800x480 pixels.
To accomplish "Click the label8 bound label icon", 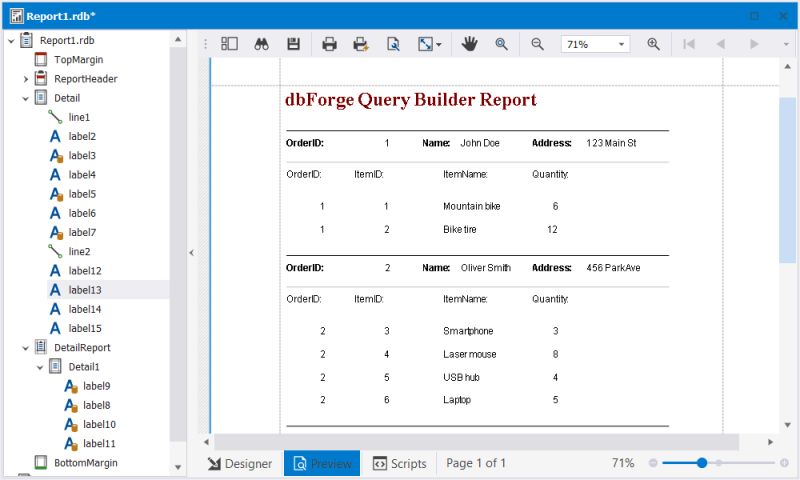I will 71,406.
